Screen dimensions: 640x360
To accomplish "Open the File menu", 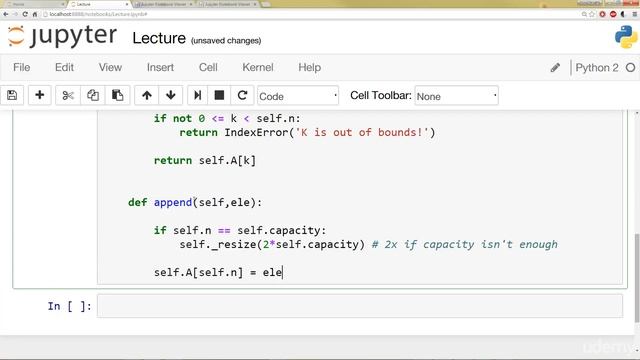I will pos(22,67).
